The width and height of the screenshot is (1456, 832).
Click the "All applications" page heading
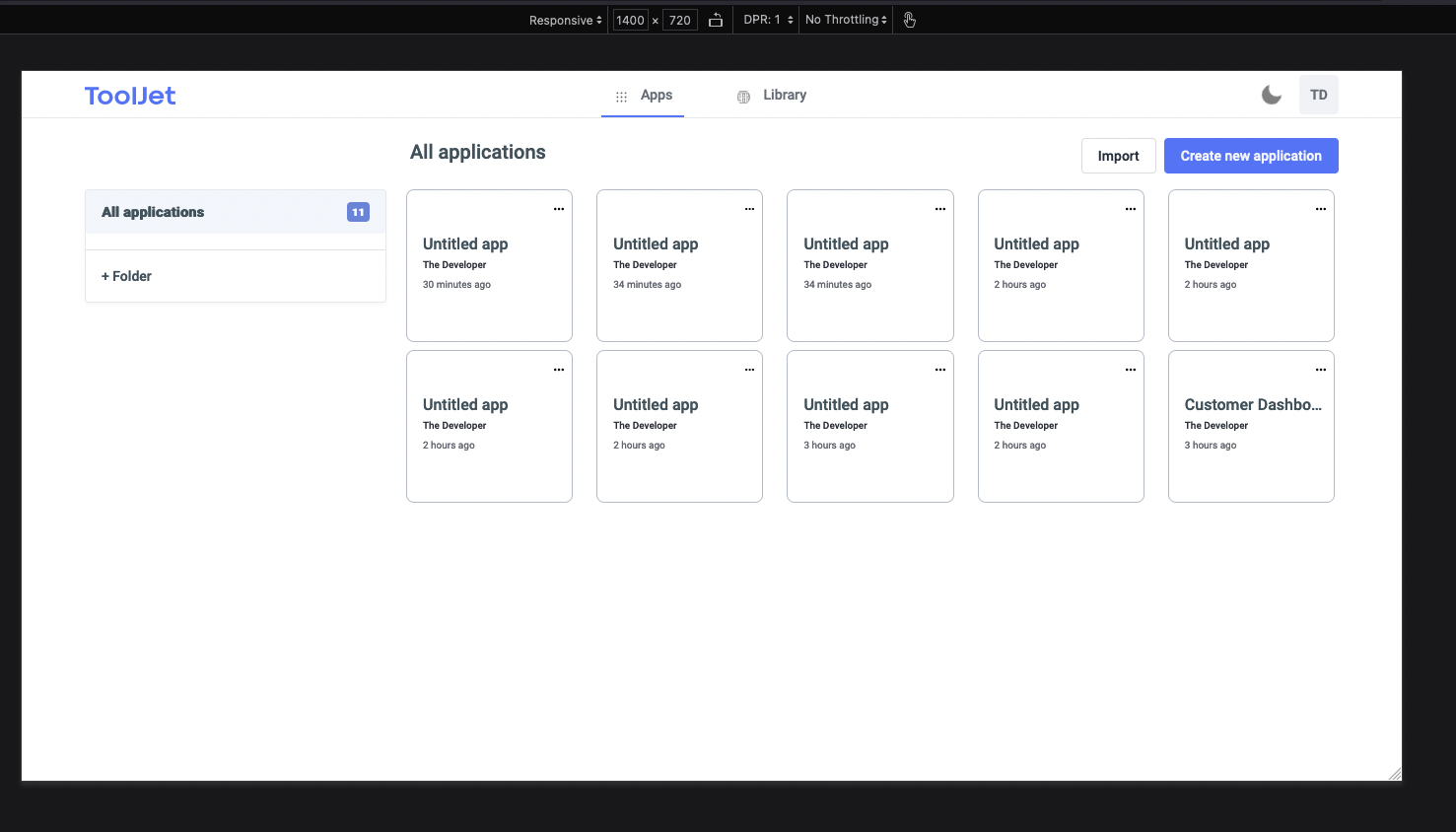click(478, 152)
